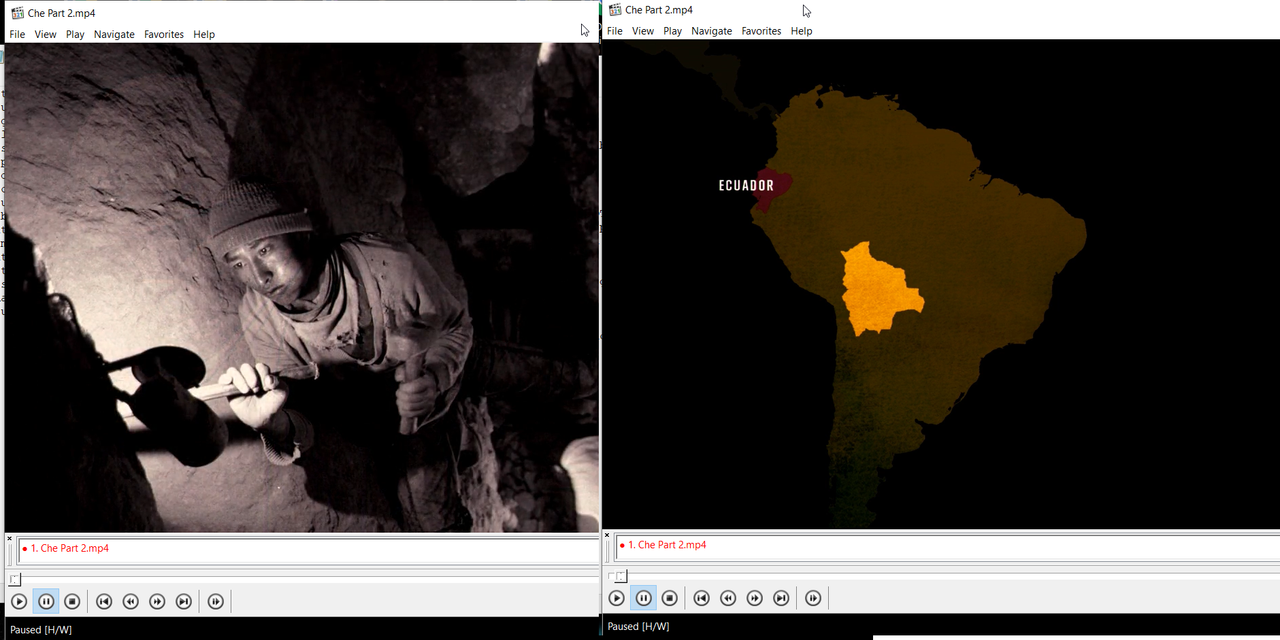Screen dimensions: 1280x640
Task: Fast forward playback in right player window
Action: tap(755, 598)
